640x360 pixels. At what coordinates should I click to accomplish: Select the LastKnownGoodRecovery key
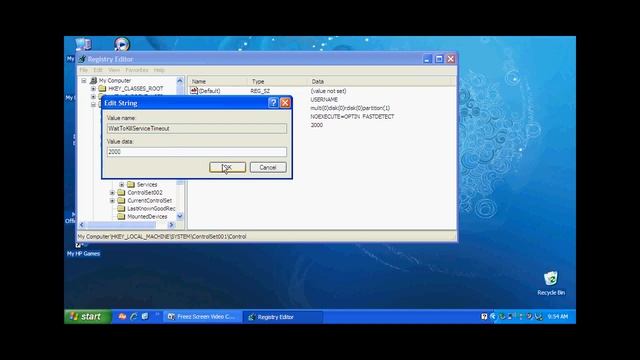point(151,209)
